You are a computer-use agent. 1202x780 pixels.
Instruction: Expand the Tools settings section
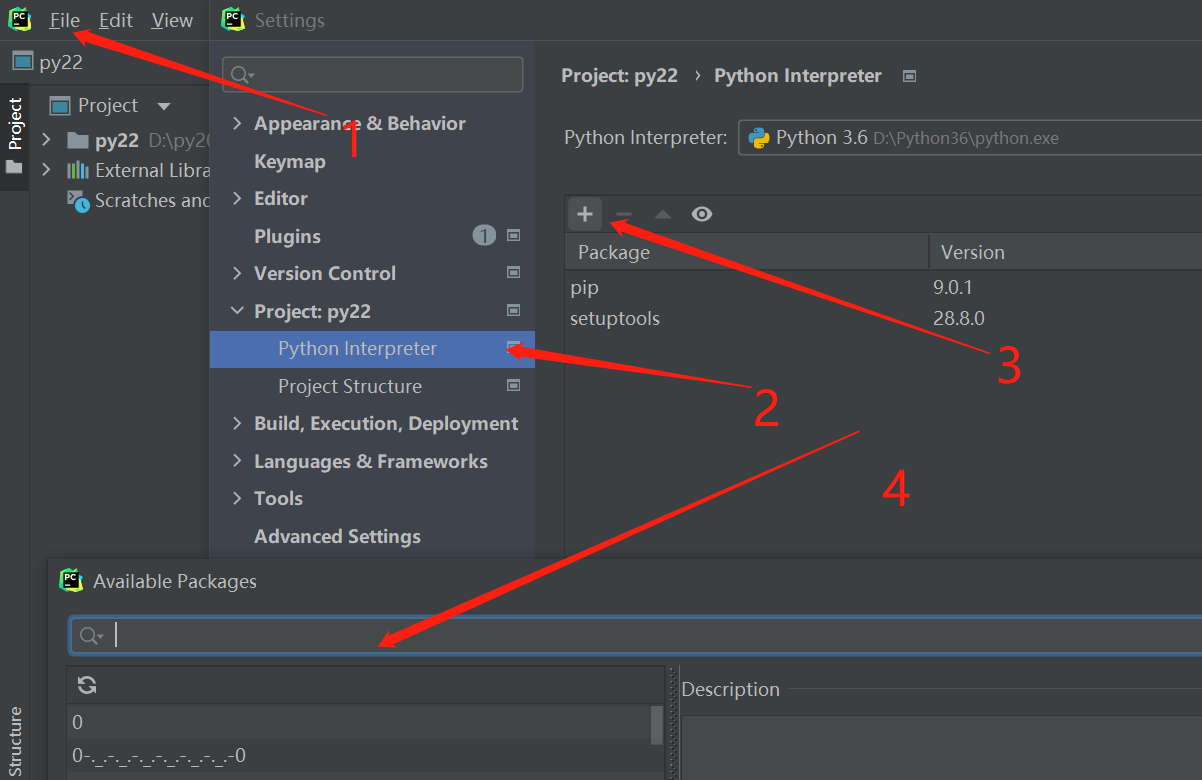[x=237, y=498]
